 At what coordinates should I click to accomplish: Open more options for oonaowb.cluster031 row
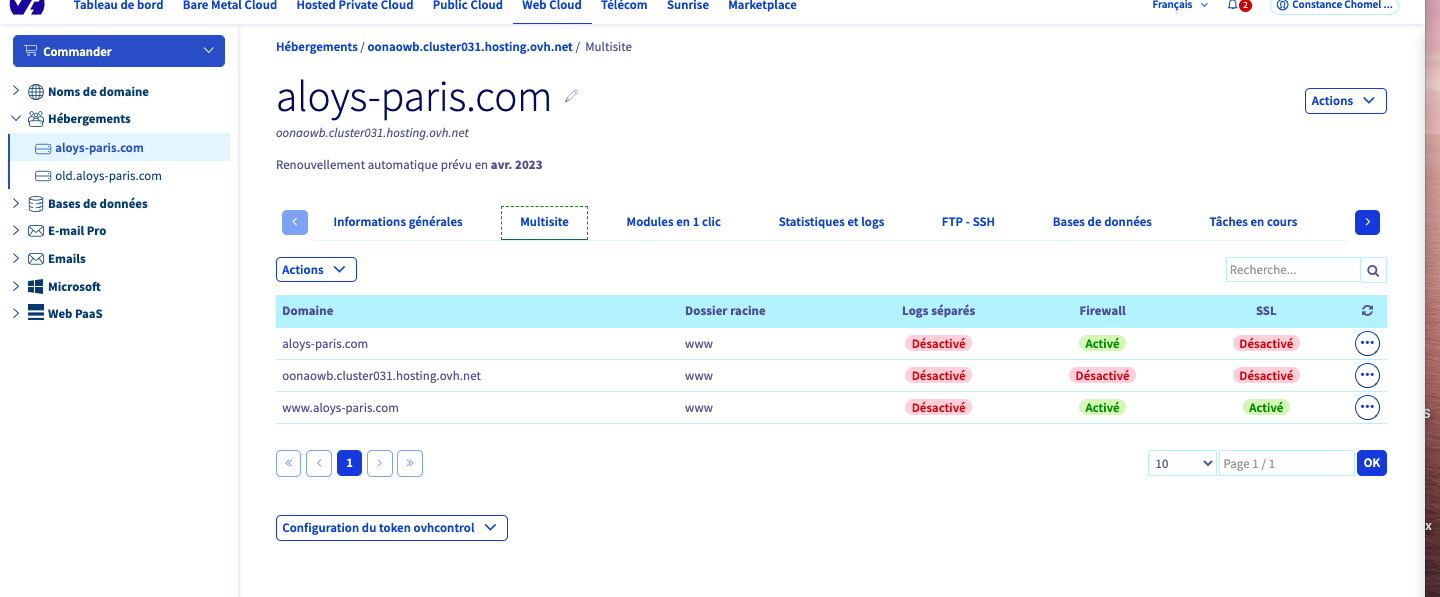point(1367,376)
